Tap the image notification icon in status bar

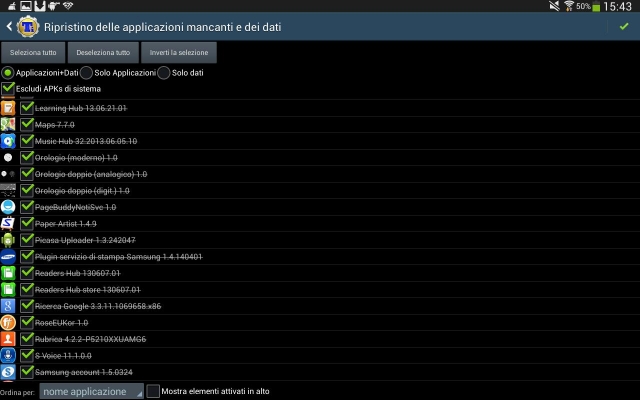tap(26, 5)
